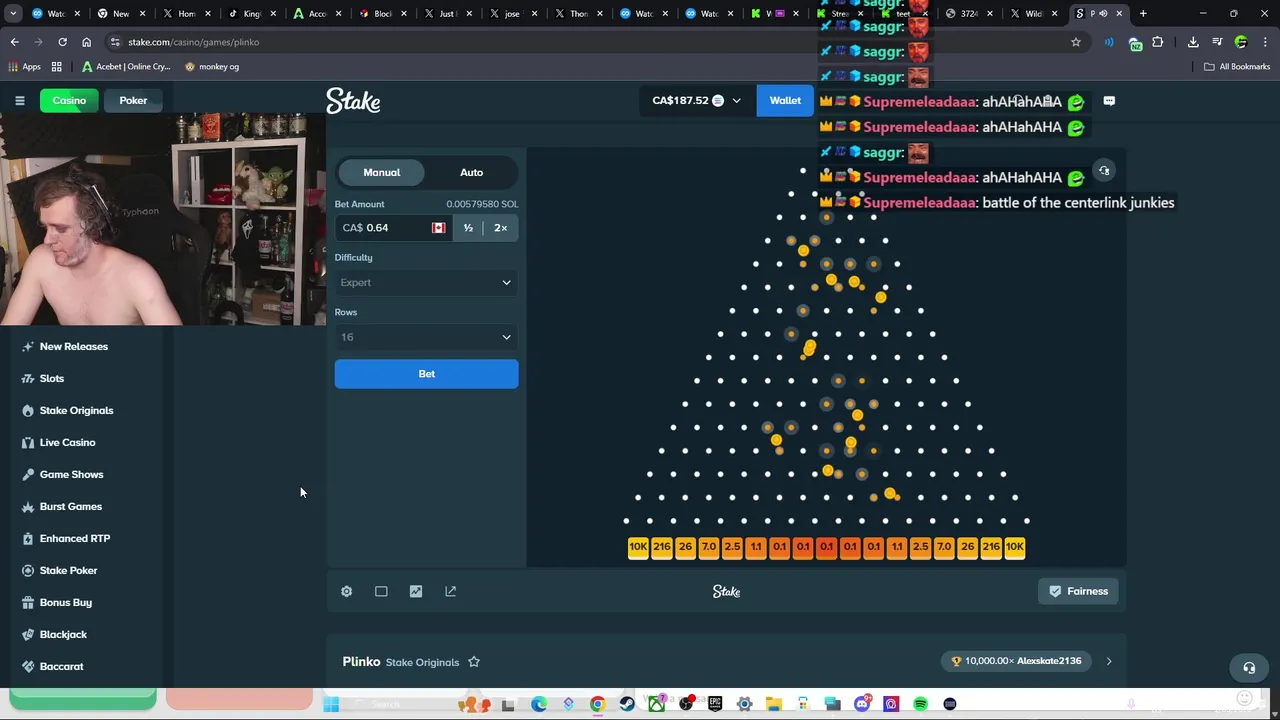Open the Apps bookmarks shortcut
Screen dimensions: 1280x720
click(x=25, y=67)
